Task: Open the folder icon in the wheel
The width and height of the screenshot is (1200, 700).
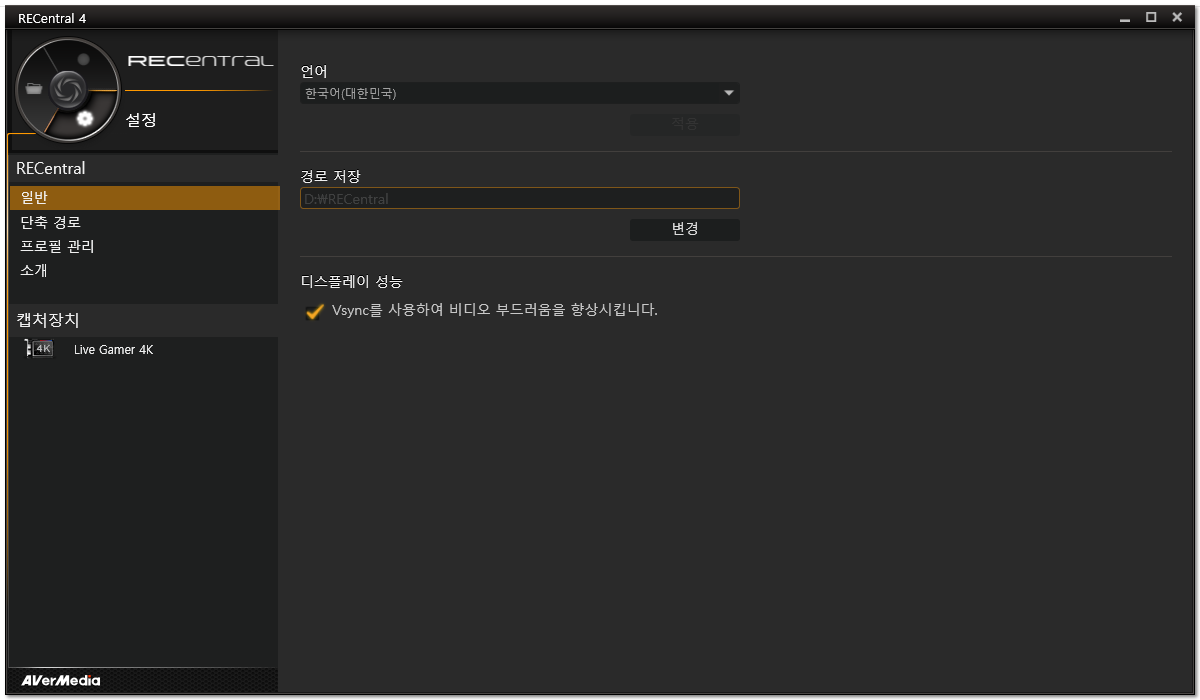Action: coord(35,89)
